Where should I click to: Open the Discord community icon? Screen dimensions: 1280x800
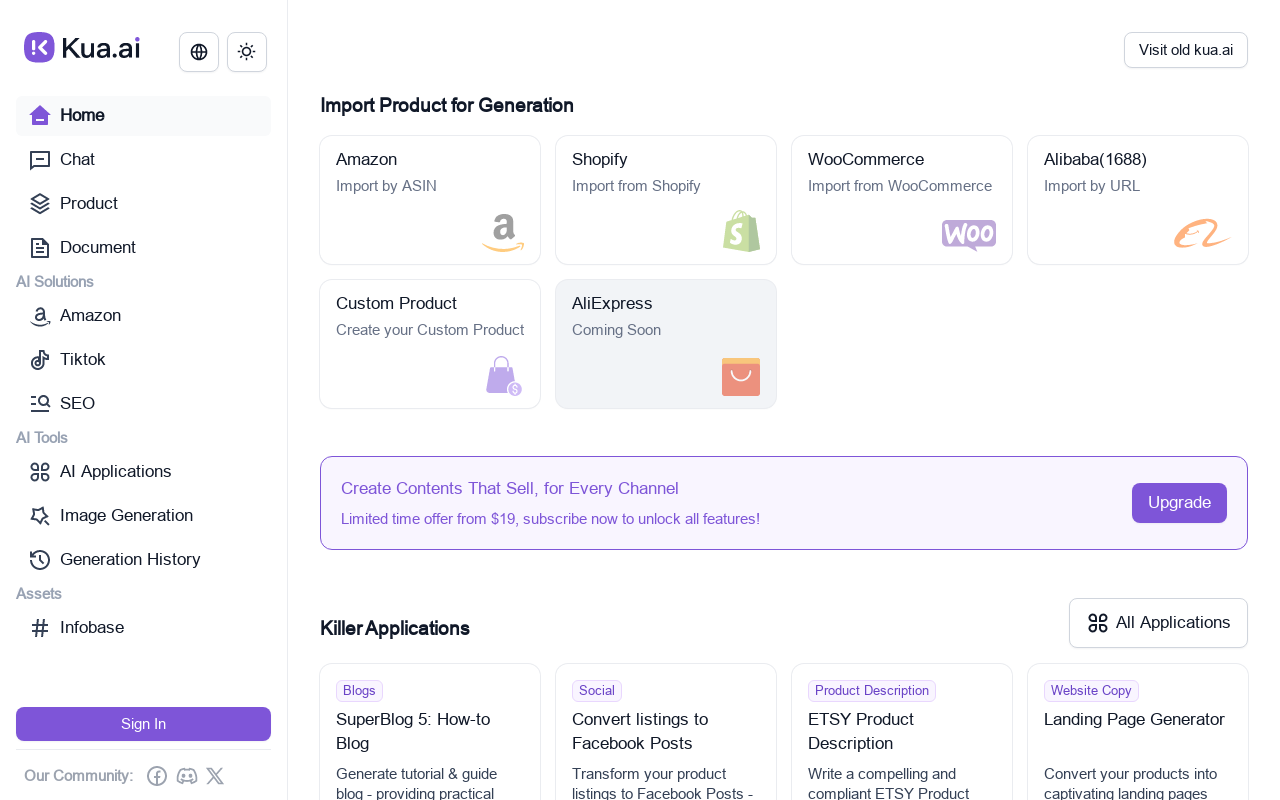[187, 776]
